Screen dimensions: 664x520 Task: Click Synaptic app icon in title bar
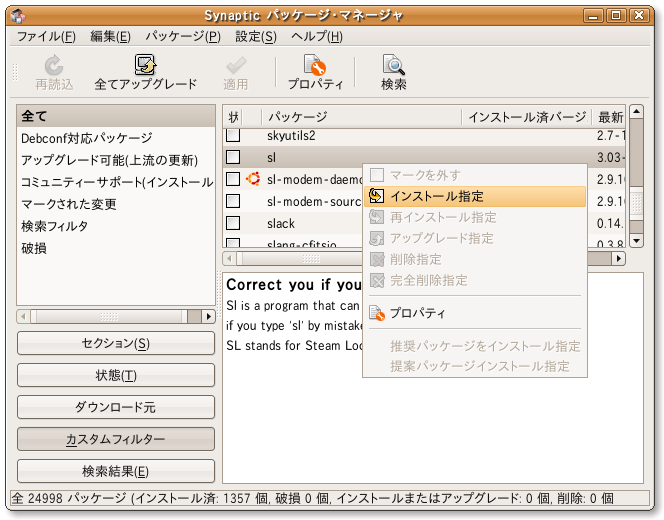point(18,16)
